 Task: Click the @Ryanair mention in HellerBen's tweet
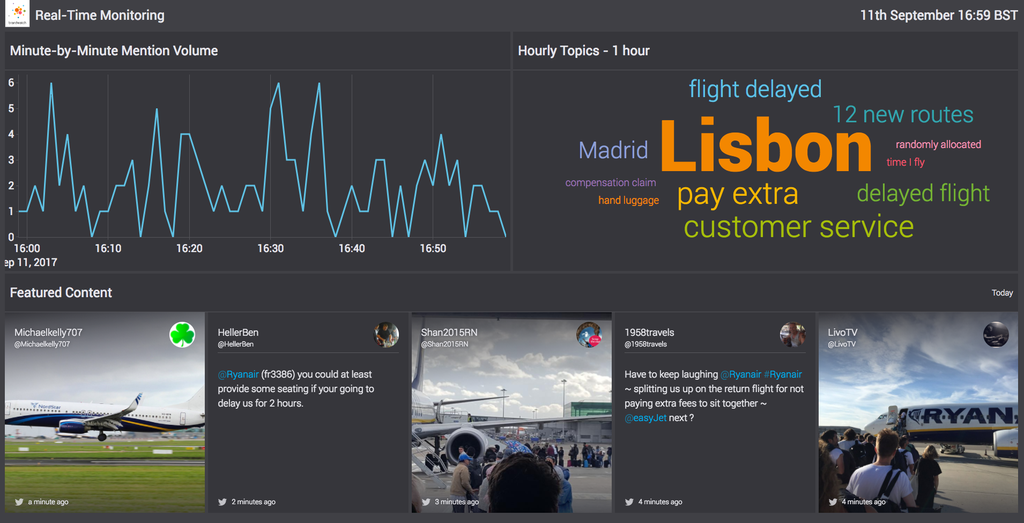[x=238, y=375]
